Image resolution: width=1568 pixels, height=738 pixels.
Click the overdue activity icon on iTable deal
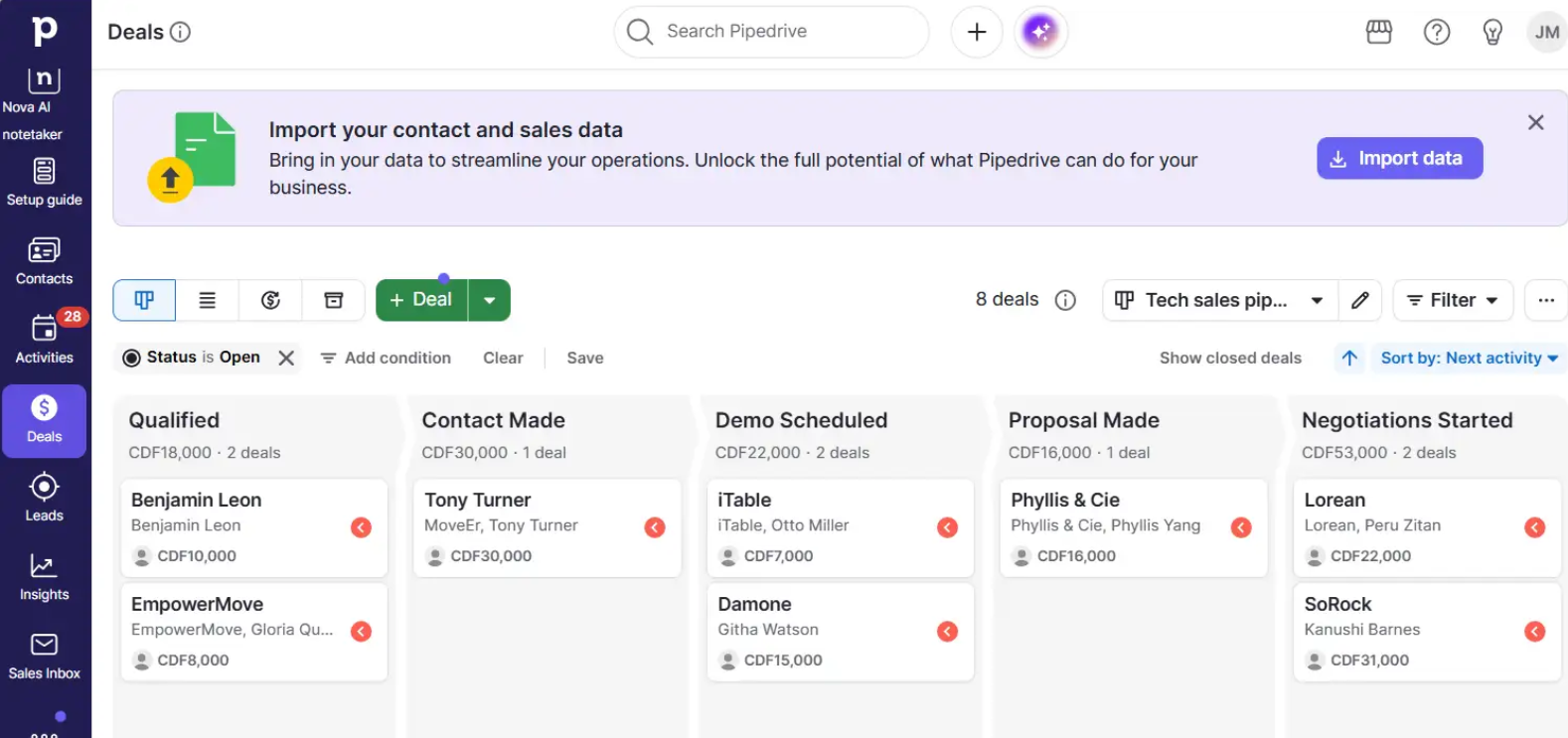click(x=947, y=527)
